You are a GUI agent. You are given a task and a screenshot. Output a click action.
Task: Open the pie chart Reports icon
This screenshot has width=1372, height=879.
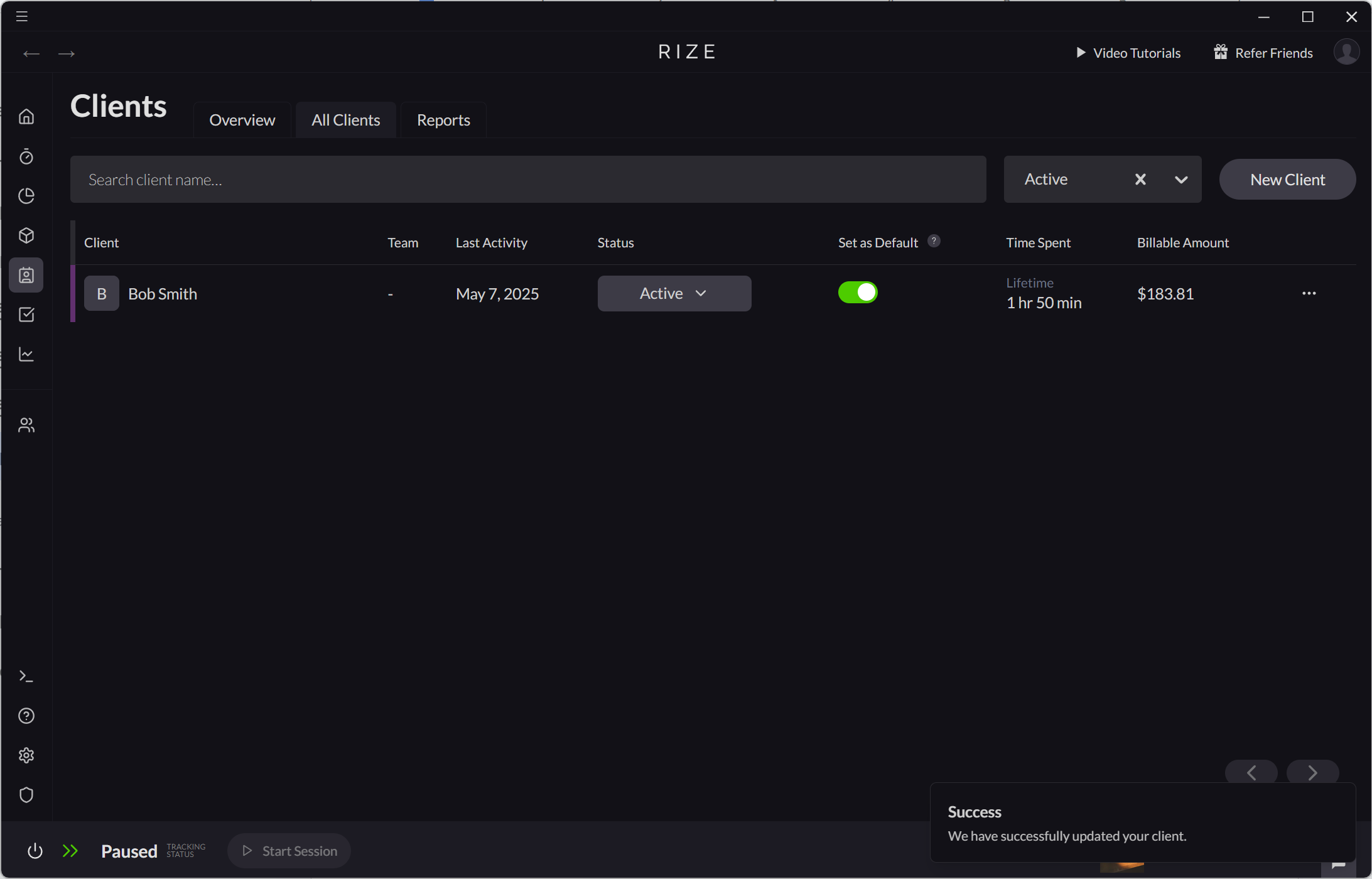(26, 196)
